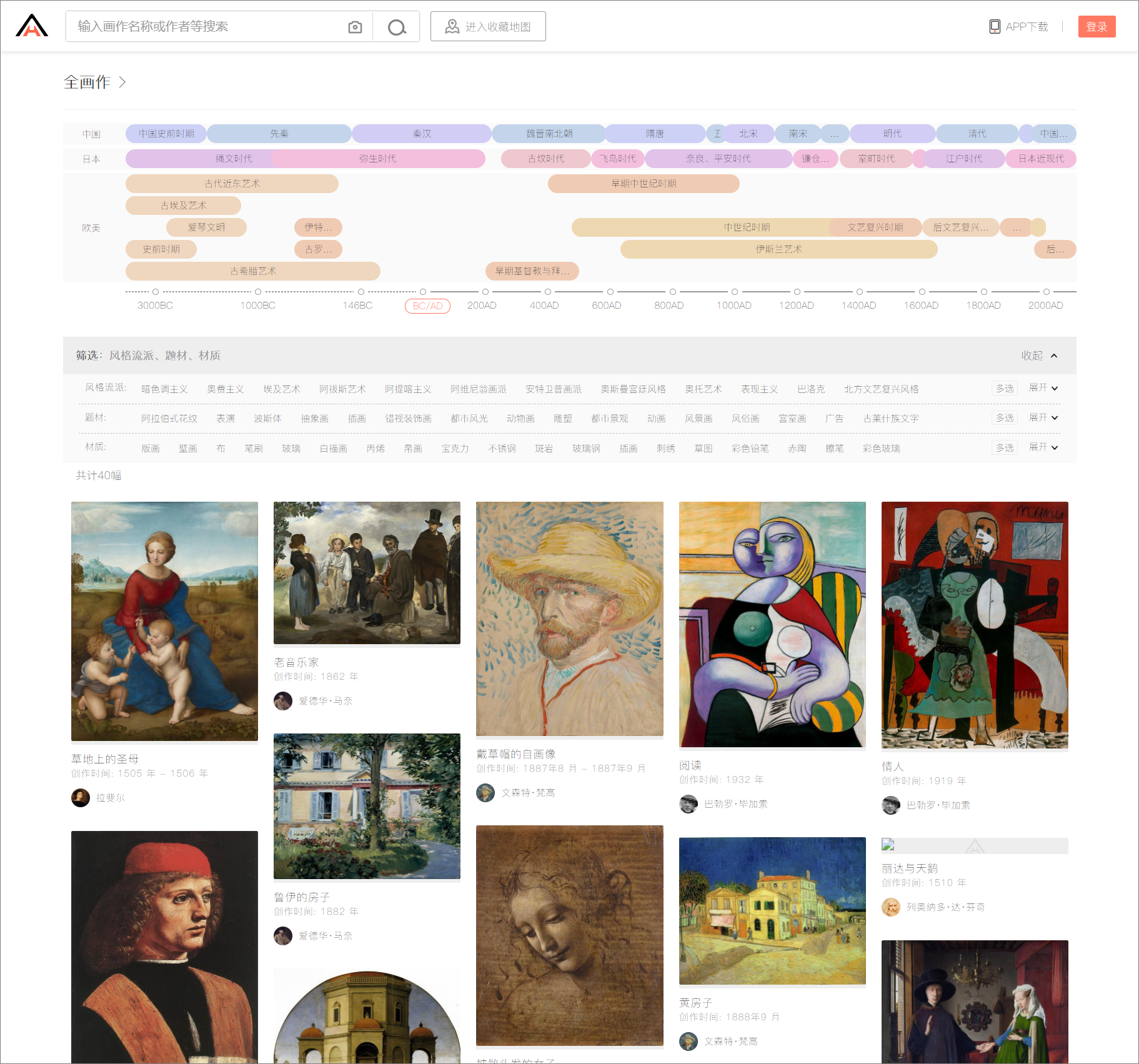The image size is (1139, 1064).
Task: Filter by material 彩色玻璃
Action: (882, 449)
